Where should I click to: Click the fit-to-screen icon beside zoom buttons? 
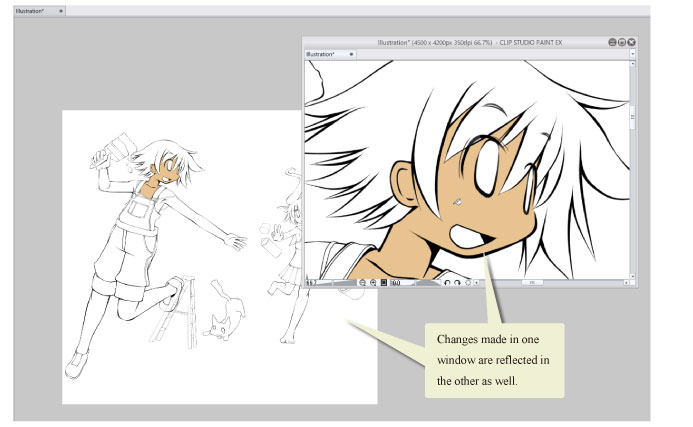coord(384,283)
